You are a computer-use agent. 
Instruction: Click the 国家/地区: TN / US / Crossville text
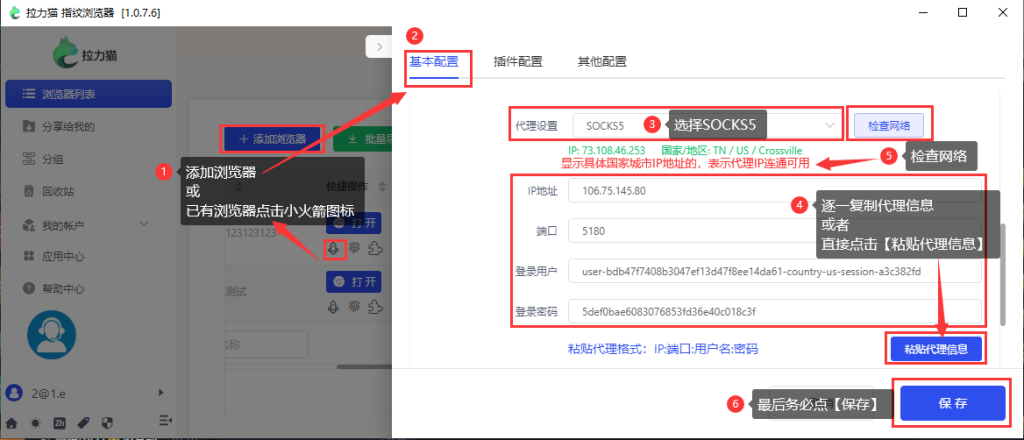731,150
